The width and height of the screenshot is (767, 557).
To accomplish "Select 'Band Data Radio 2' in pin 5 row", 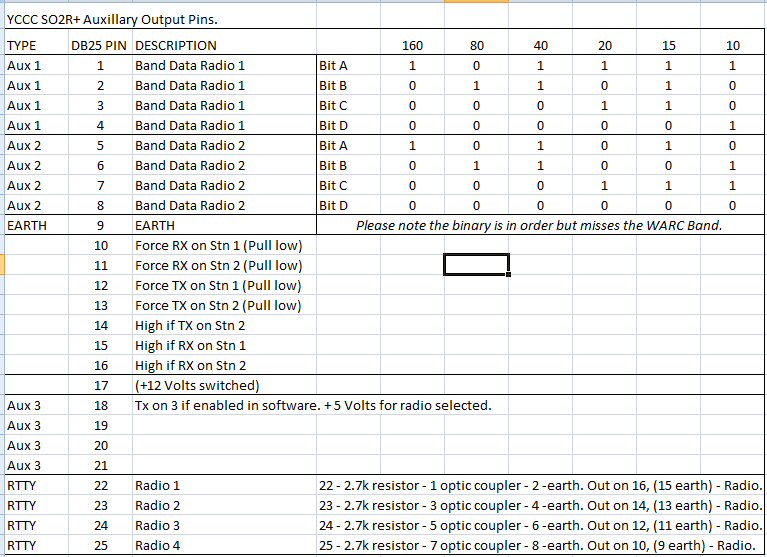I will pyautogui.click(x=225, y=146).
